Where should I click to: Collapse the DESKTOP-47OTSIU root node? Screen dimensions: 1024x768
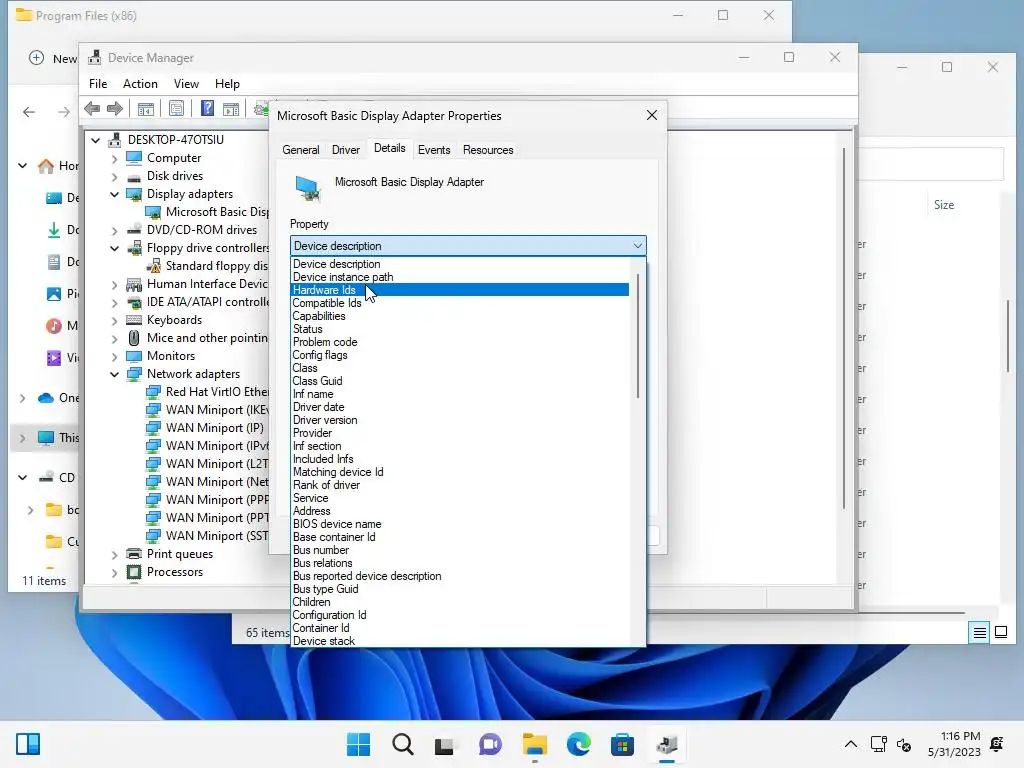[x=96, y=140]
